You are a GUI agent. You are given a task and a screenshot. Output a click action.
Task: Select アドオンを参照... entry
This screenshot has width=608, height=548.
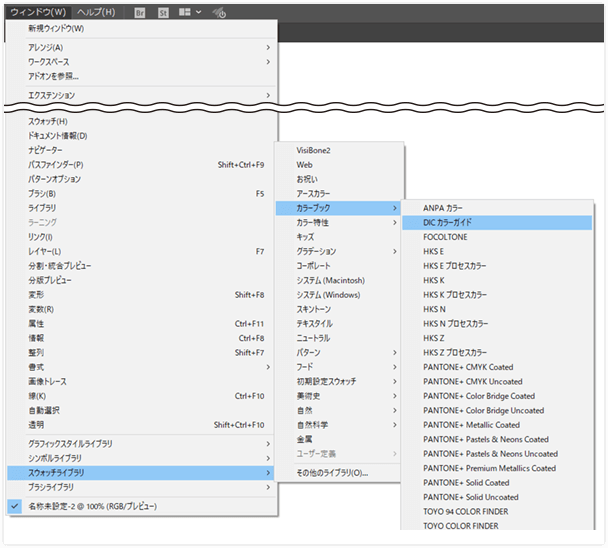tap(142, 76)
